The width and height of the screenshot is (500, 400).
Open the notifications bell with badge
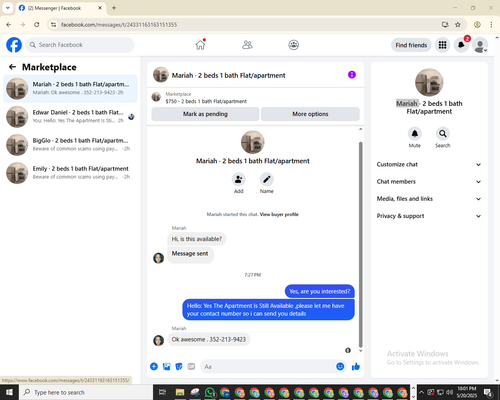click(461, 45)
